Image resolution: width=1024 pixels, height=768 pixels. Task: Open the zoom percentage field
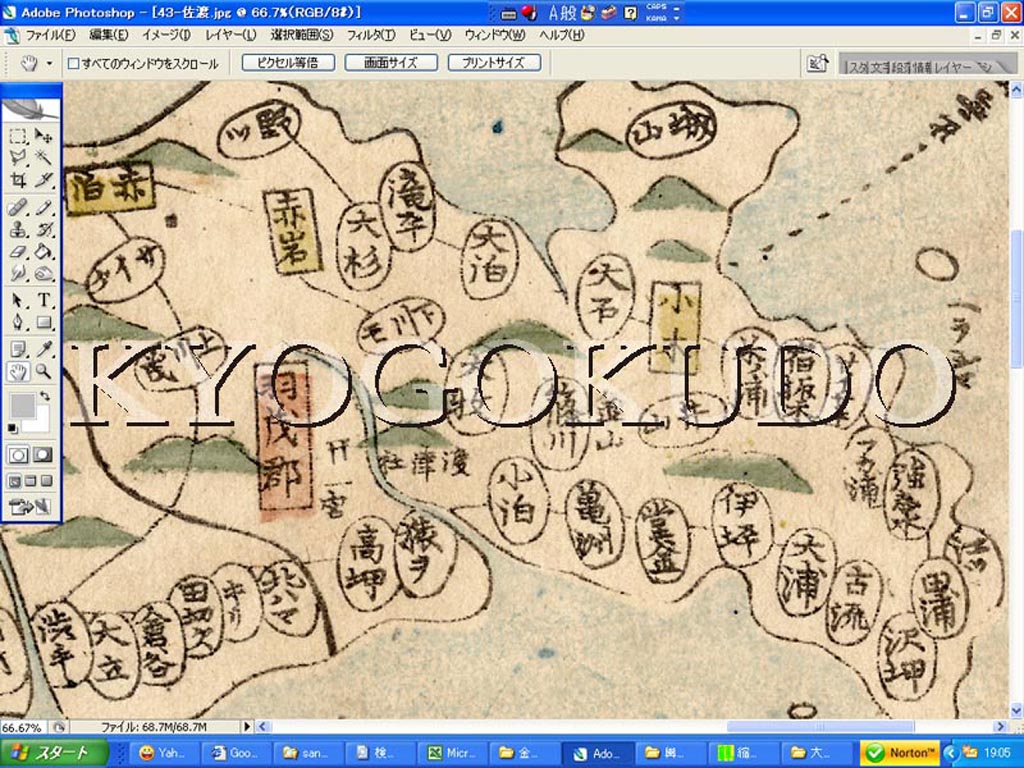(x=24, y=727)
